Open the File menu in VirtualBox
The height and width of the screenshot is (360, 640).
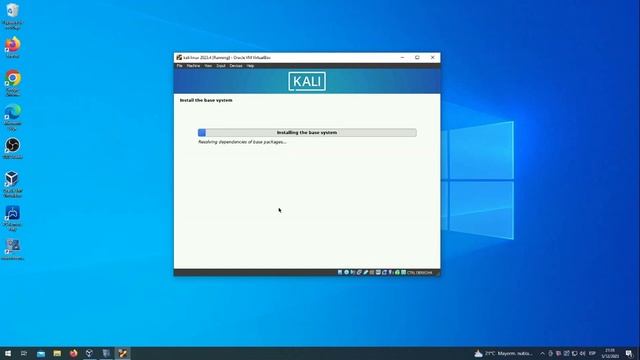[x=179, y=66]
